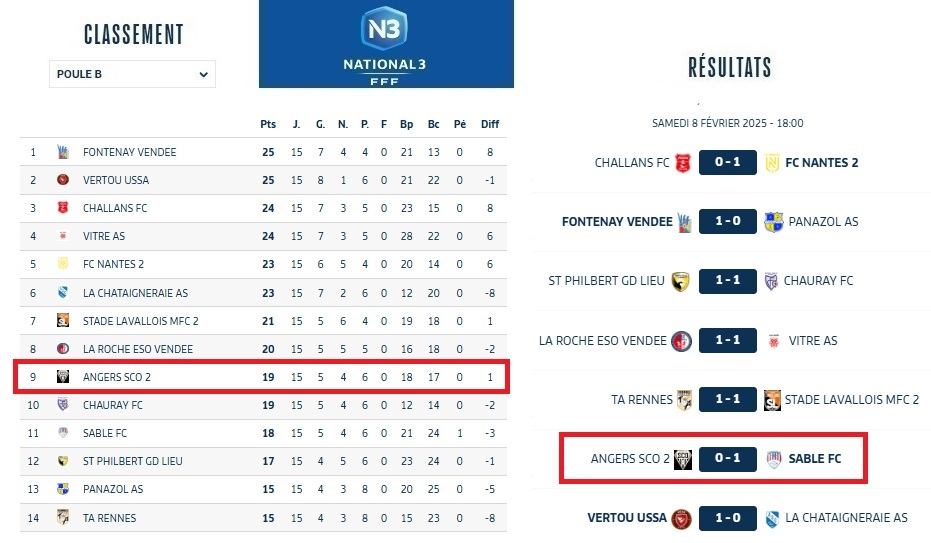Click the dropdown chevron arrow

(x=204, y=74)
